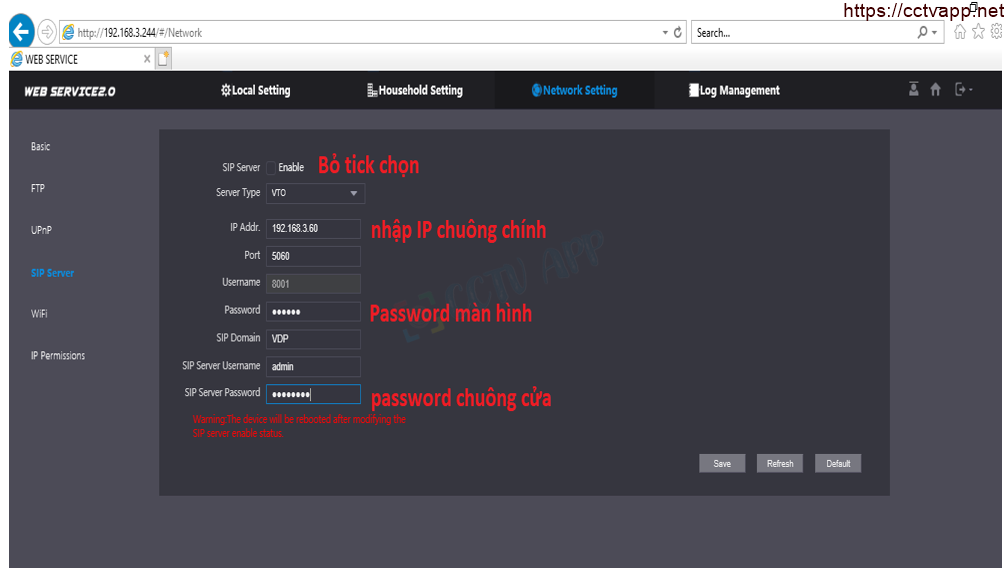Viewport: 1008px width, 568px height.
Task: Open the Household Setting tab
Action: tap(414, 90)
